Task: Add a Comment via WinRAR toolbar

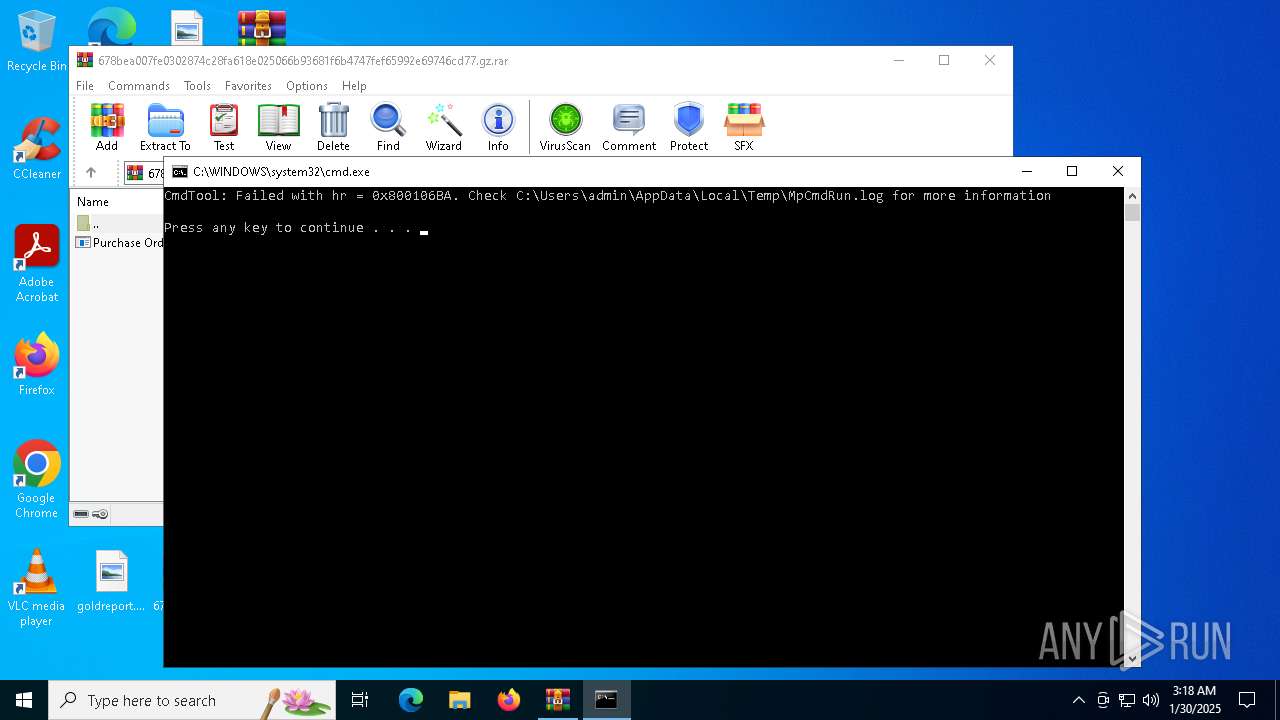Action: coord(629,127)
